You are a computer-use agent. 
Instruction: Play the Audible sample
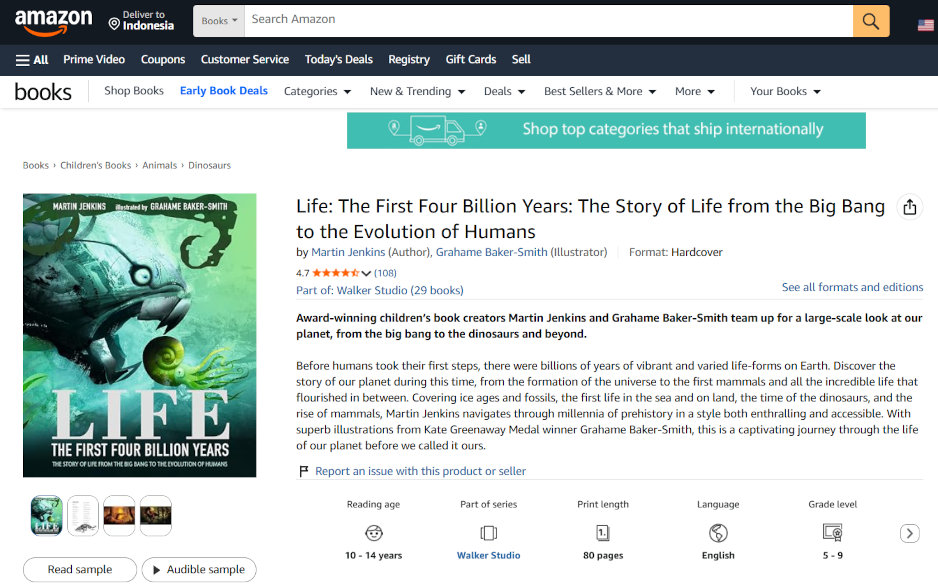(x=199, y=569)
